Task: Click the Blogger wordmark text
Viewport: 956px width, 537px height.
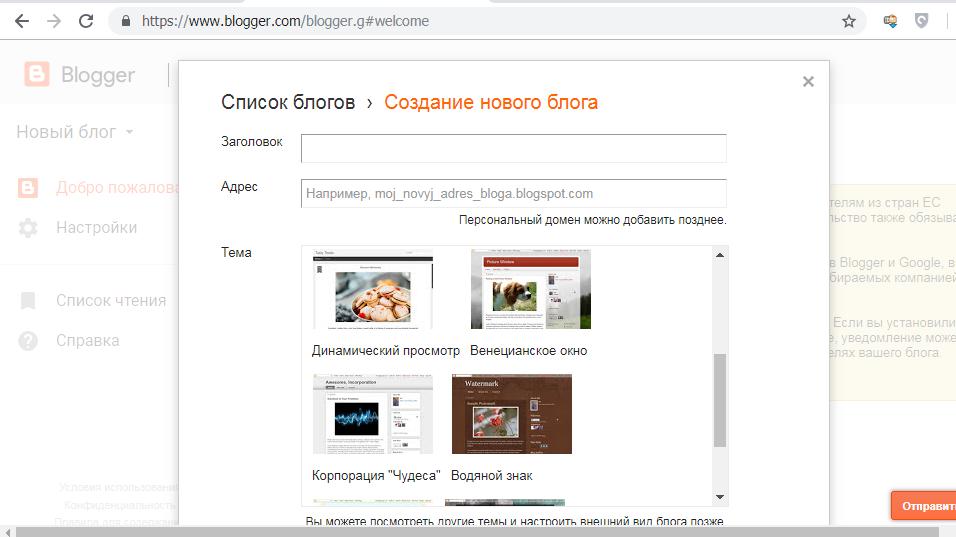Action: pyautogui.click(x=98, y=75)
